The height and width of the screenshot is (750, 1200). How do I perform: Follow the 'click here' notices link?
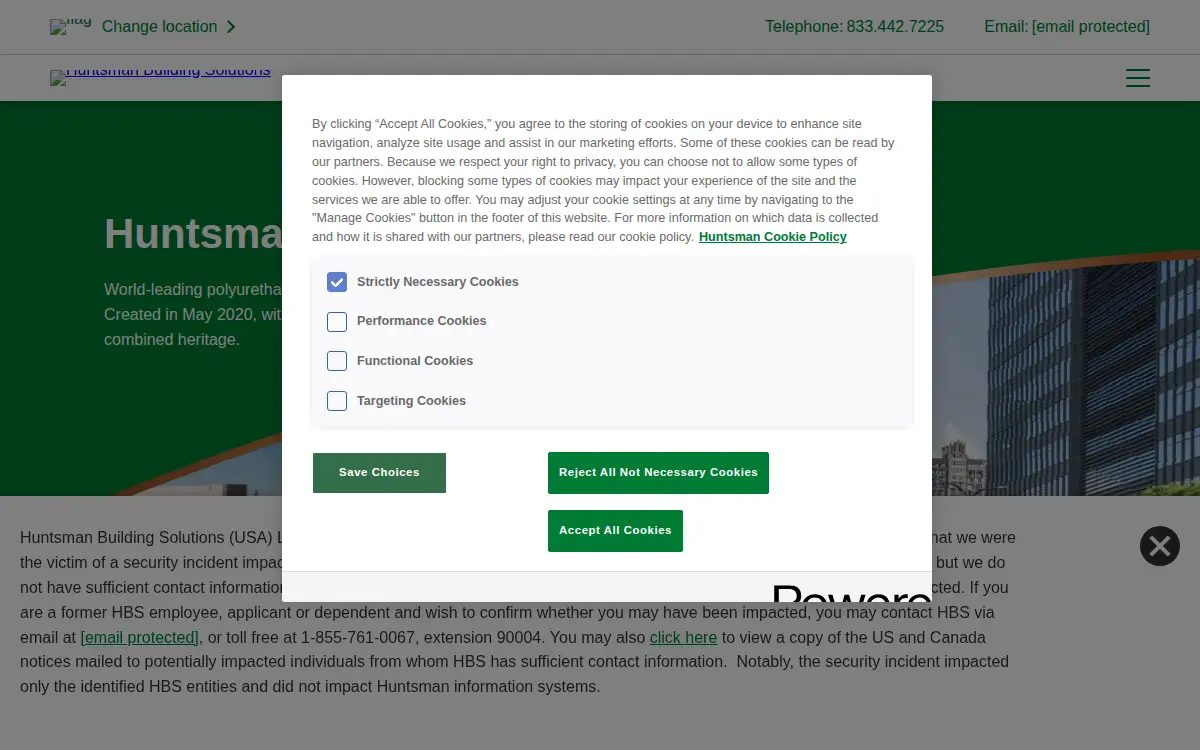coord(683,637)
